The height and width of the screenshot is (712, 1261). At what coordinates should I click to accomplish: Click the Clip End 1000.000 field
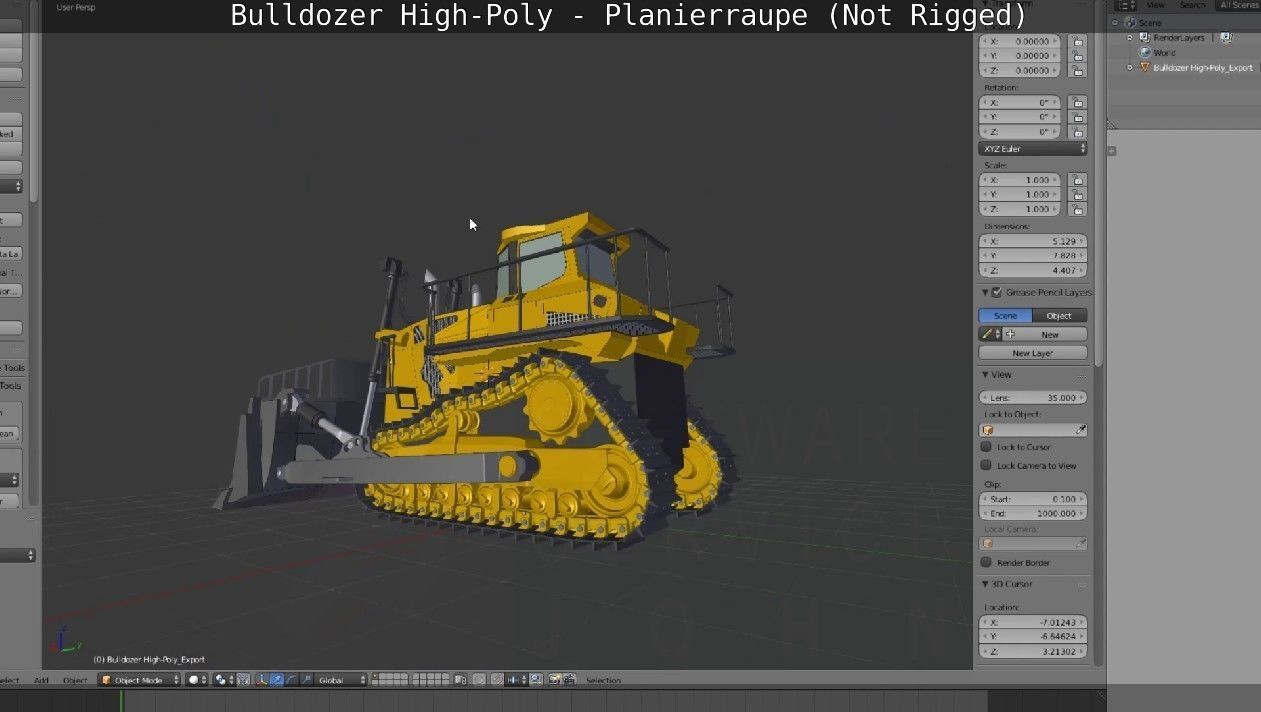1033,513
